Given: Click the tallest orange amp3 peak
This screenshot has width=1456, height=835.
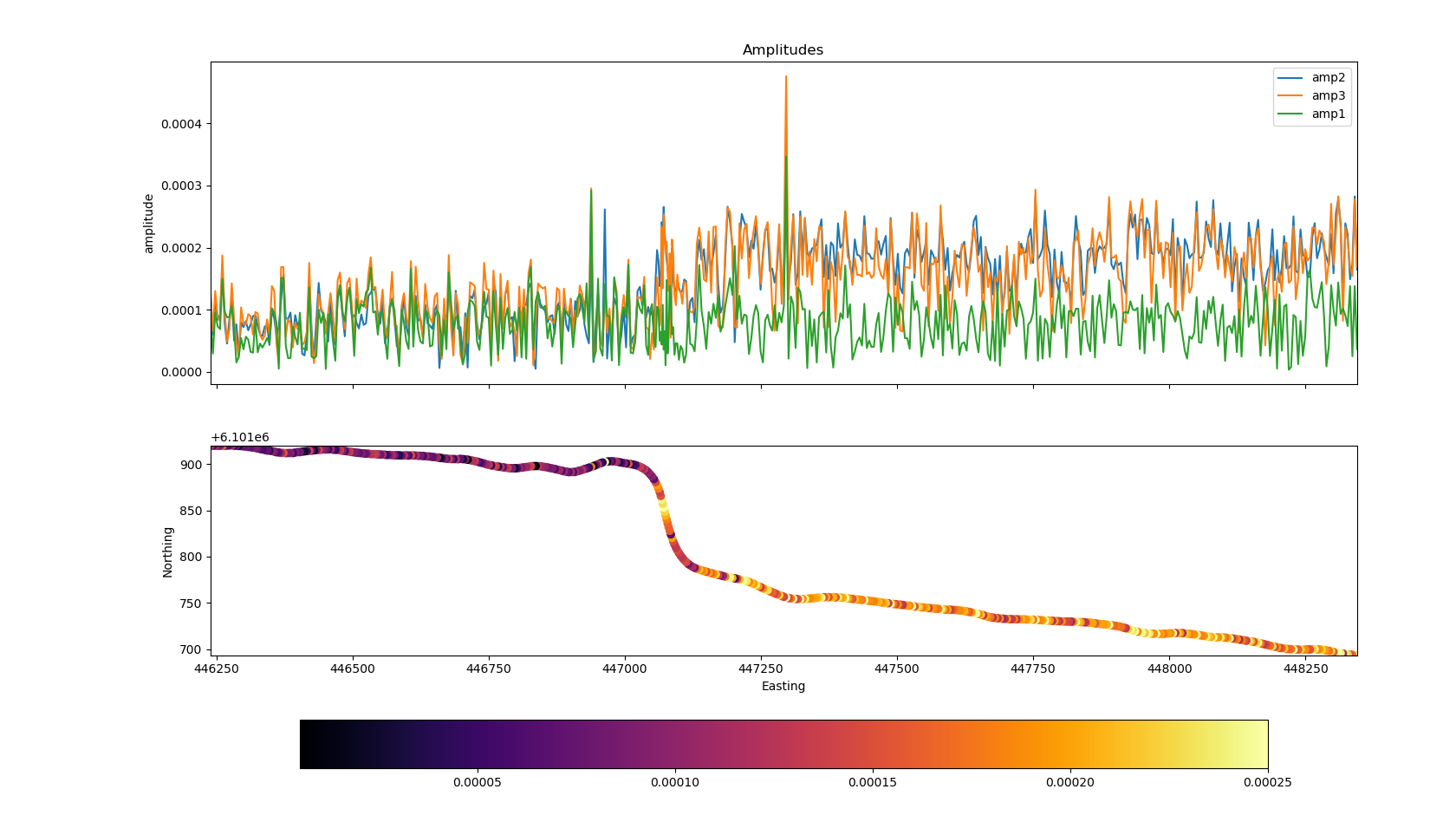Looking at the screenshot, I should [786, 78].
